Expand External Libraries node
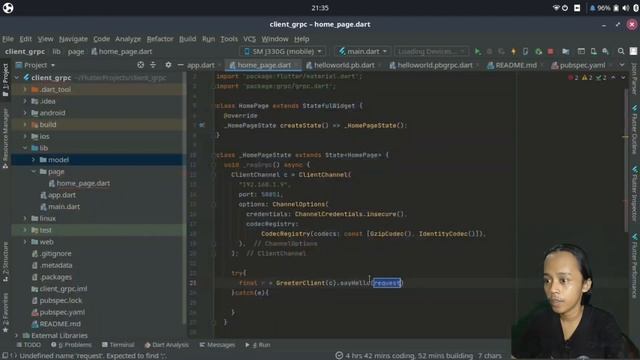The height and width of the screenshot is (360, 640). coord(16,336)
